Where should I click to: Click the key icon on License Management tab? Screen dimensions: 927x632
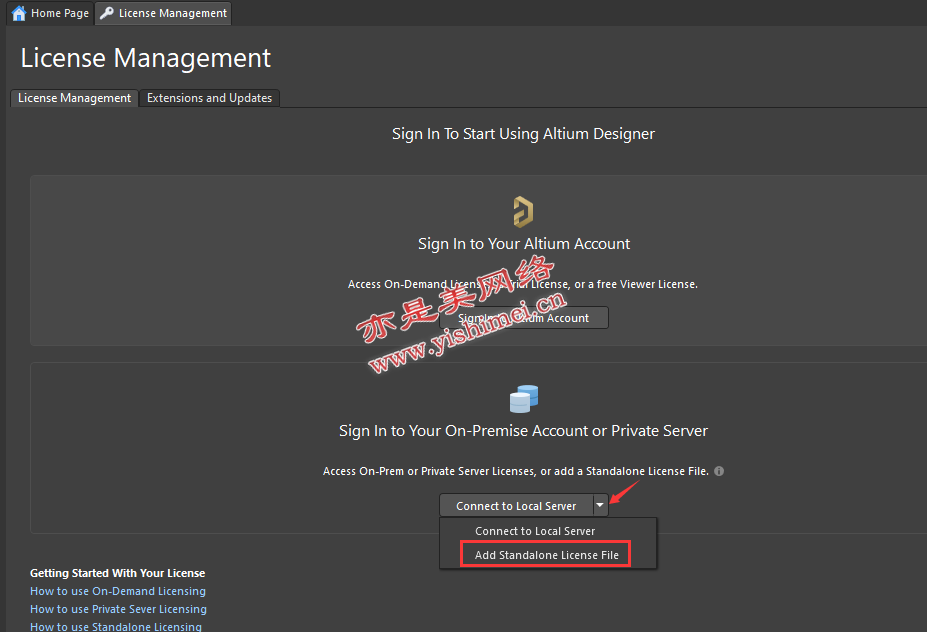tap(107, 13)
